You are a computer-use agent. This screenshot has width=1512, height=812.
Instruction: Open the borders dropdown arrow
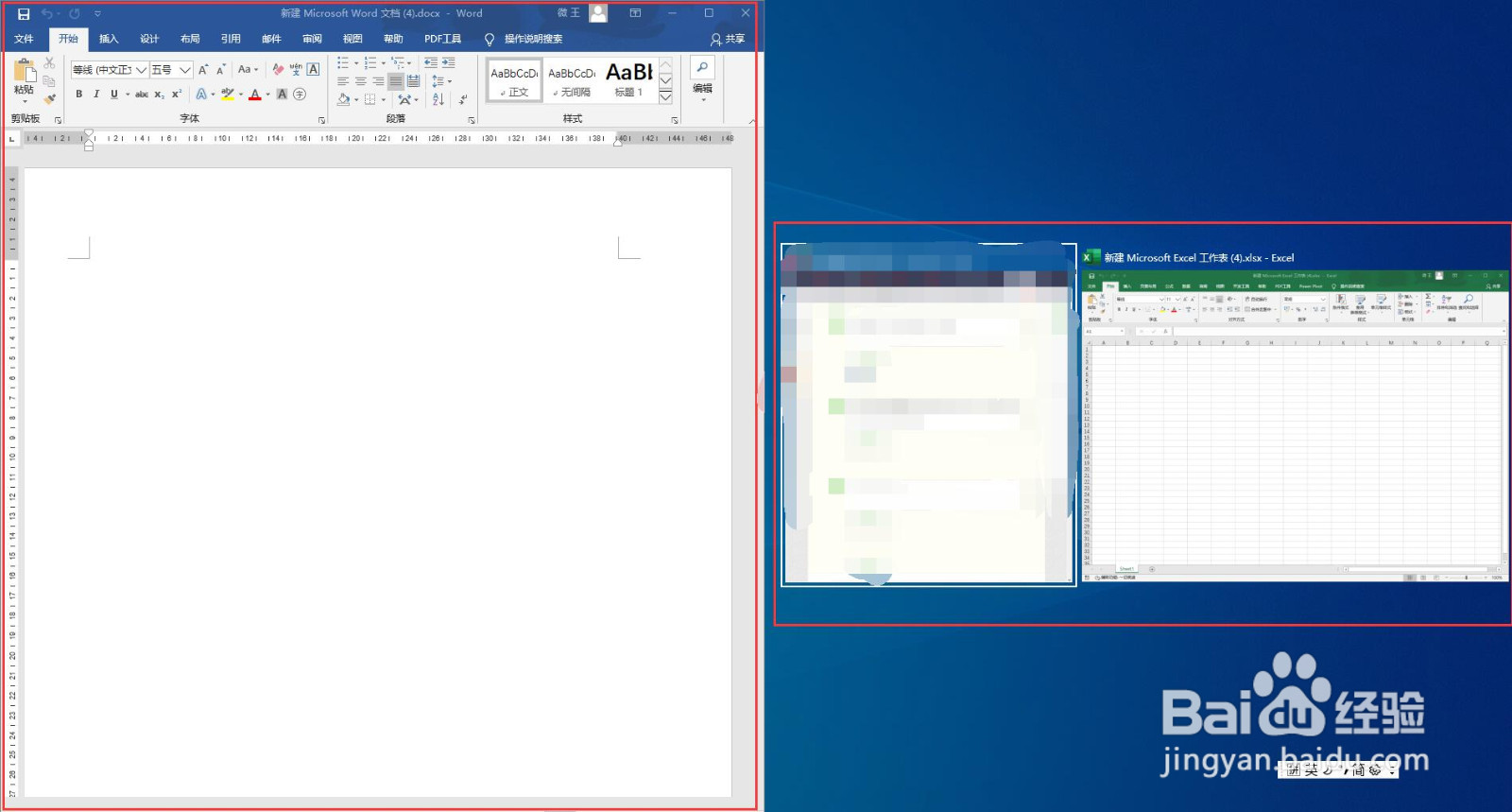[x=383, y=99]
